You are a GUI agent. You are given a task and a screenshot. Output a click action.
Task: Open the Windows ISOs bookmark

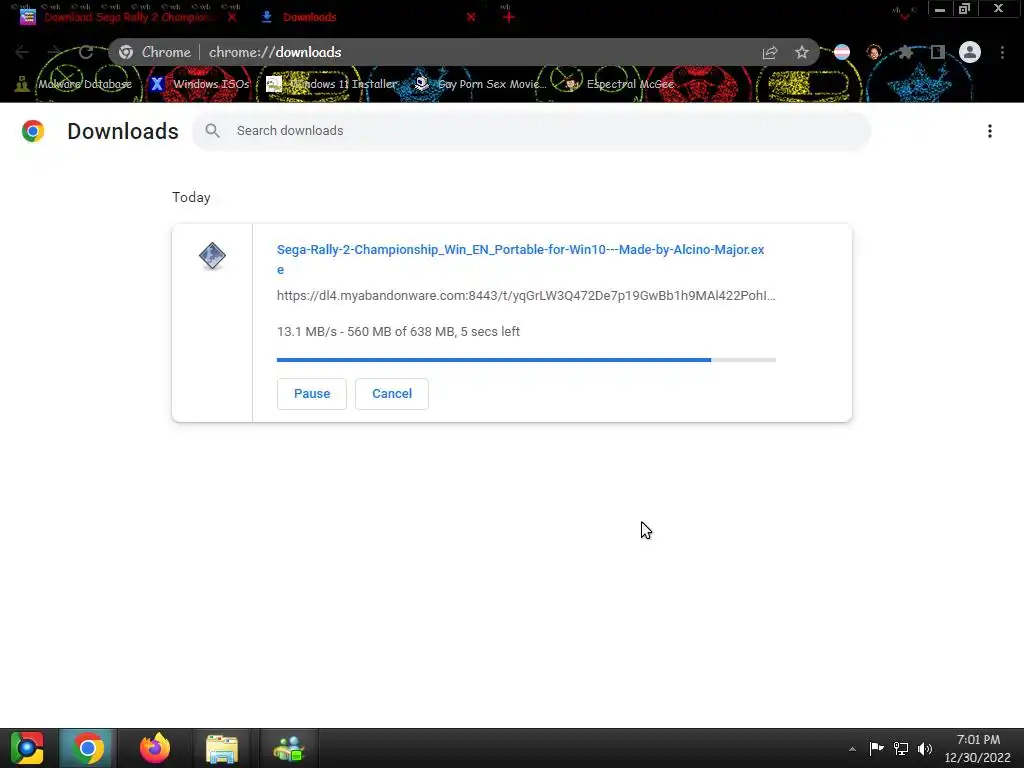pyautogui.click(x=199, y=84)
